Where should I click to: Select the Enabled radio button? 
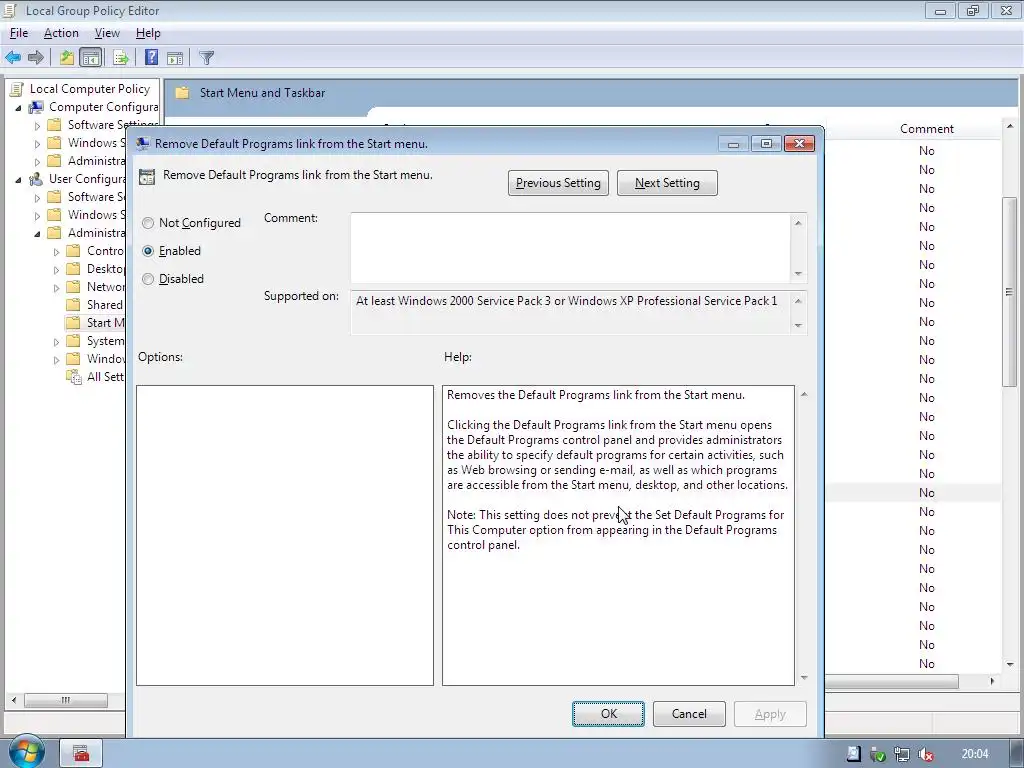click(x=148, y=251)
